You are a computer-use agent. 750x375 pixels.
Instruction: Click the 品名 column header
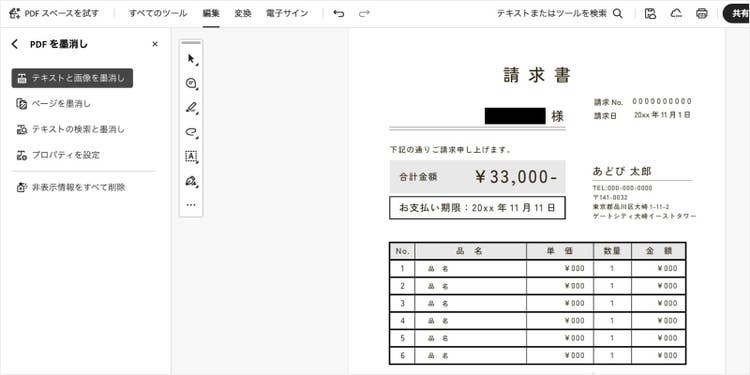click(470, 251)
